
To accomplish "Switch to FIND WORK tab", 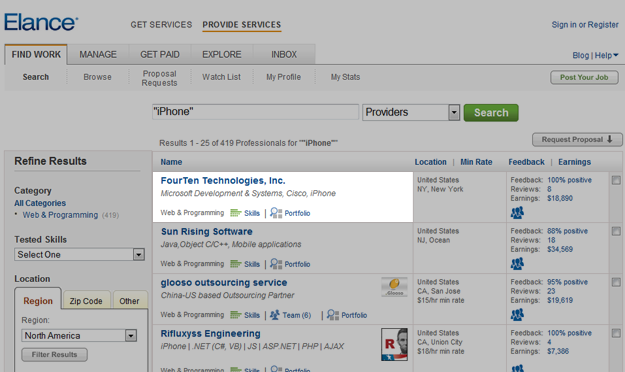I will pos(36,55).
